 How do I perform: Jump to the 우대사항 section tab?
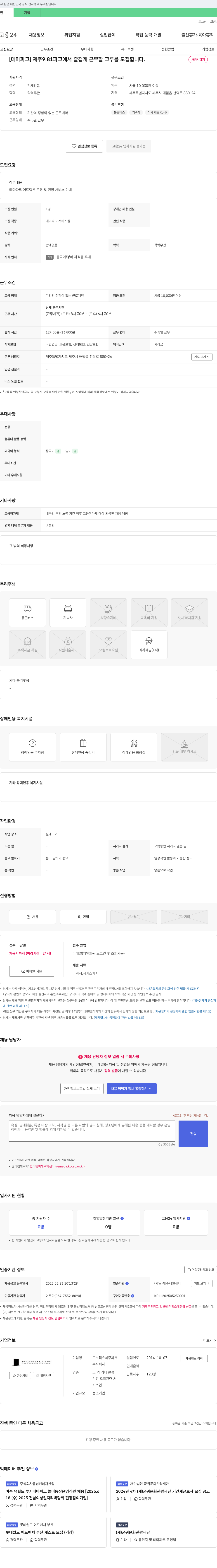click(x=87, y=49)
